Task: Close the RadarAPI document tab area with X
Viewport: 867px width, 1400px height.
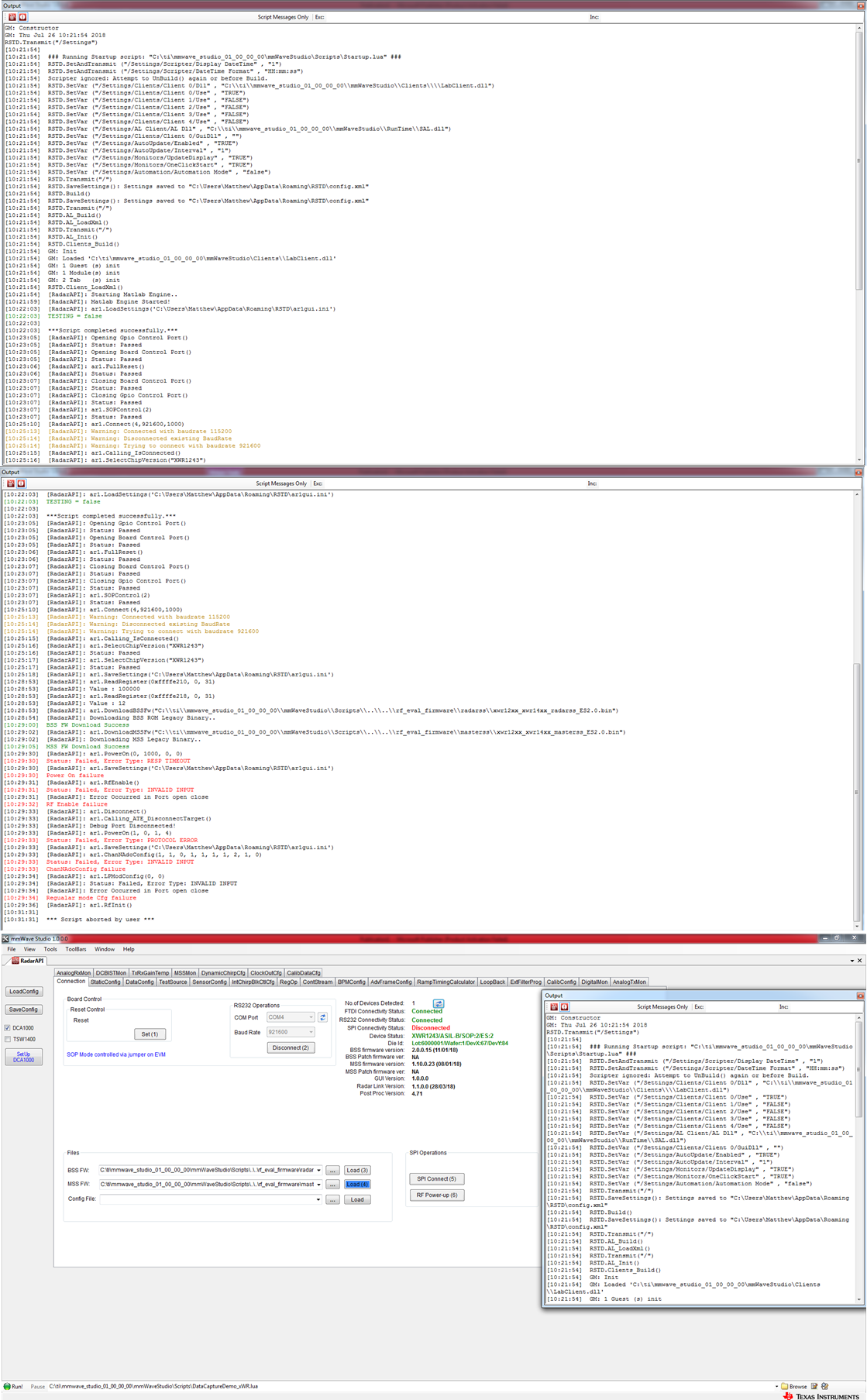Action: click(x=859, y=961)
